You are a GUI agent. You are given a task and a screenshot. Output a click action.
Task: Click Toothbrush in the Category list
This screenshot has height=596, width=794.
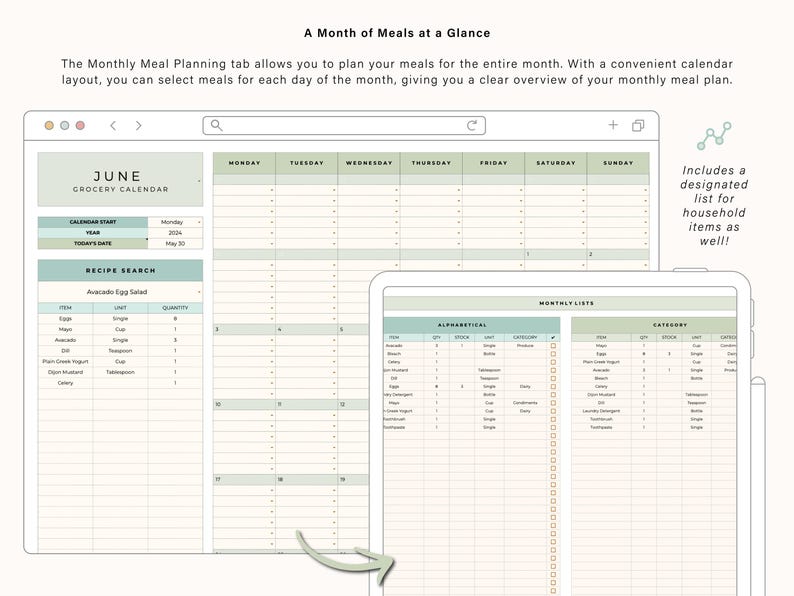tap(601, 419)
